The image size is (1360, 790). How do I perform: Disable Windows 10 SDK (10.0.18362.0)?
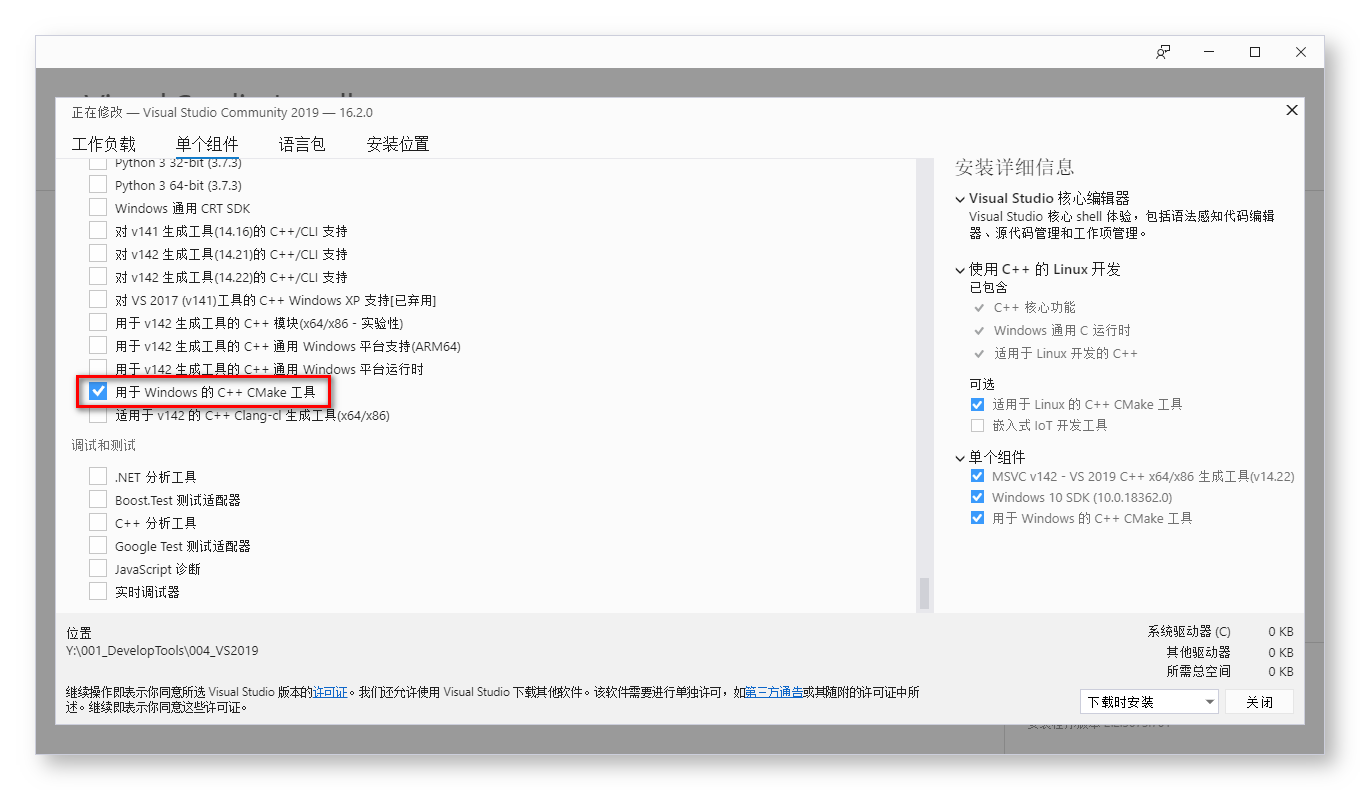pyautogui.click(x=976, y=496)
